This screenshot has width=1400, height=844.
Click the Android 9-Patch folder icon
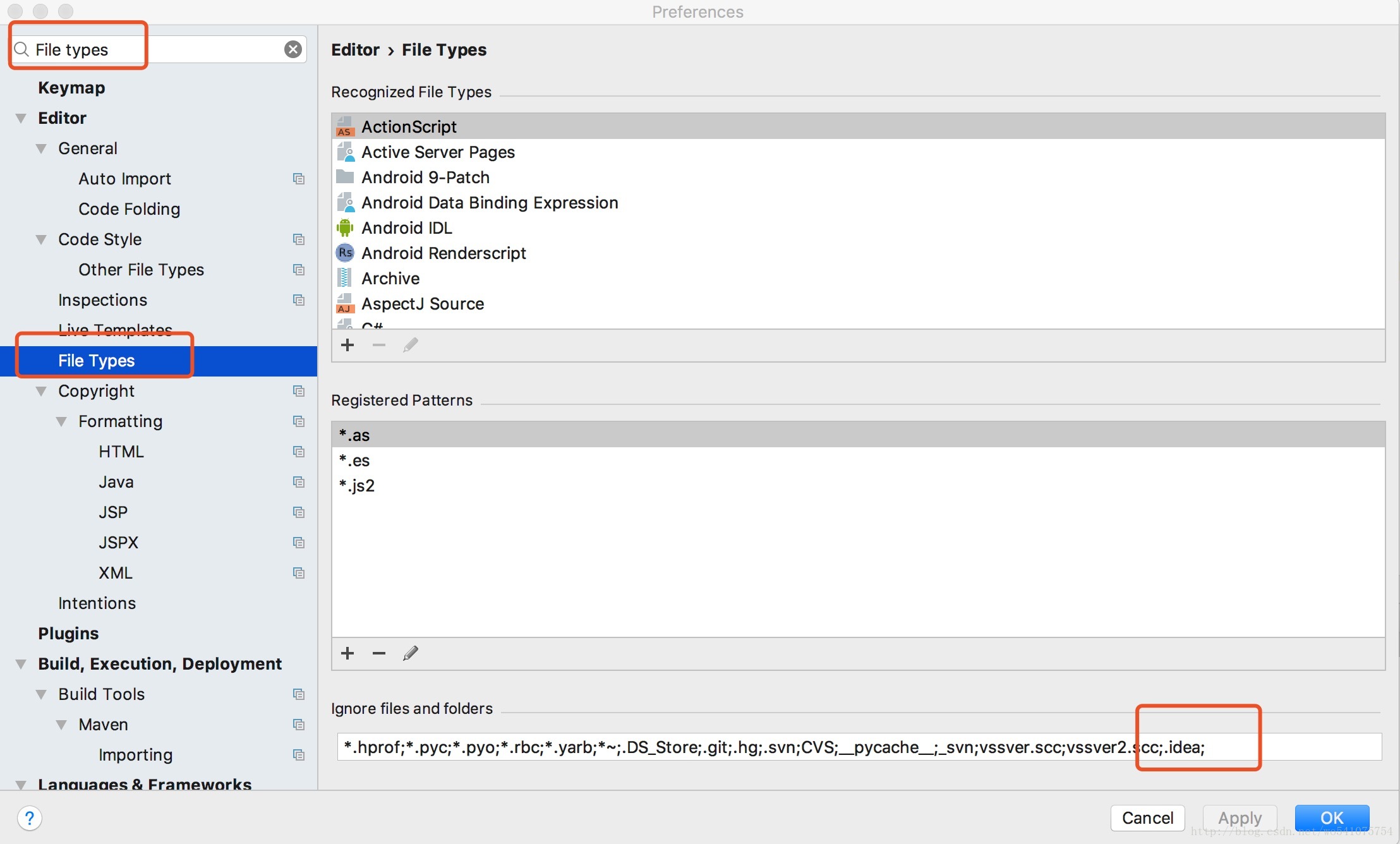point(345,176)
